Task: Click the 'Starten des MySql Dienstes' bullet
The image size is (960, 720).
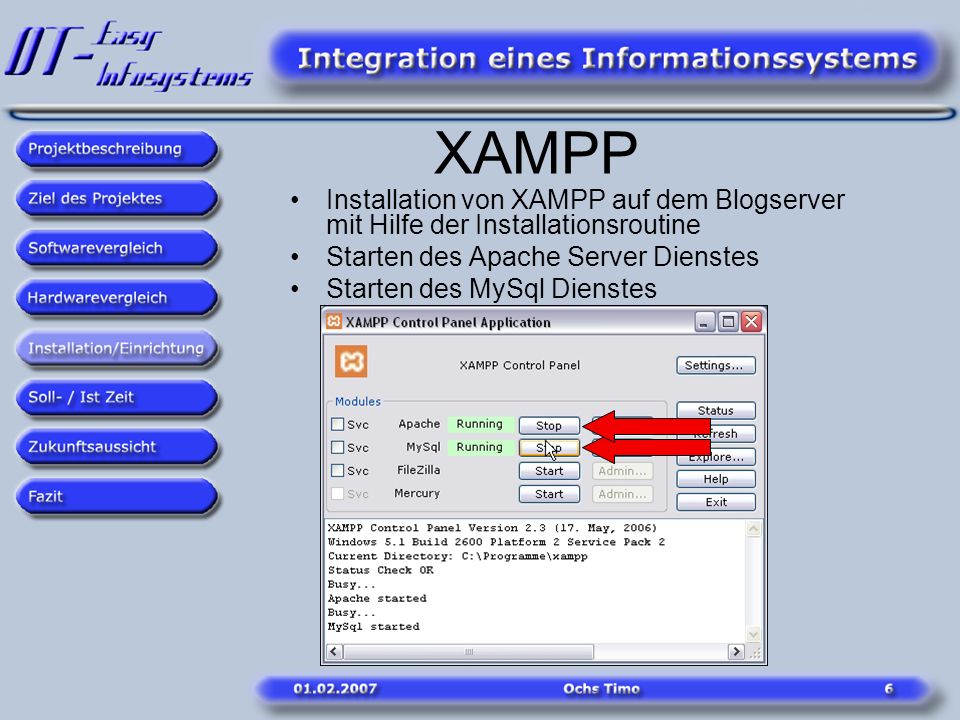Action: 491,288
